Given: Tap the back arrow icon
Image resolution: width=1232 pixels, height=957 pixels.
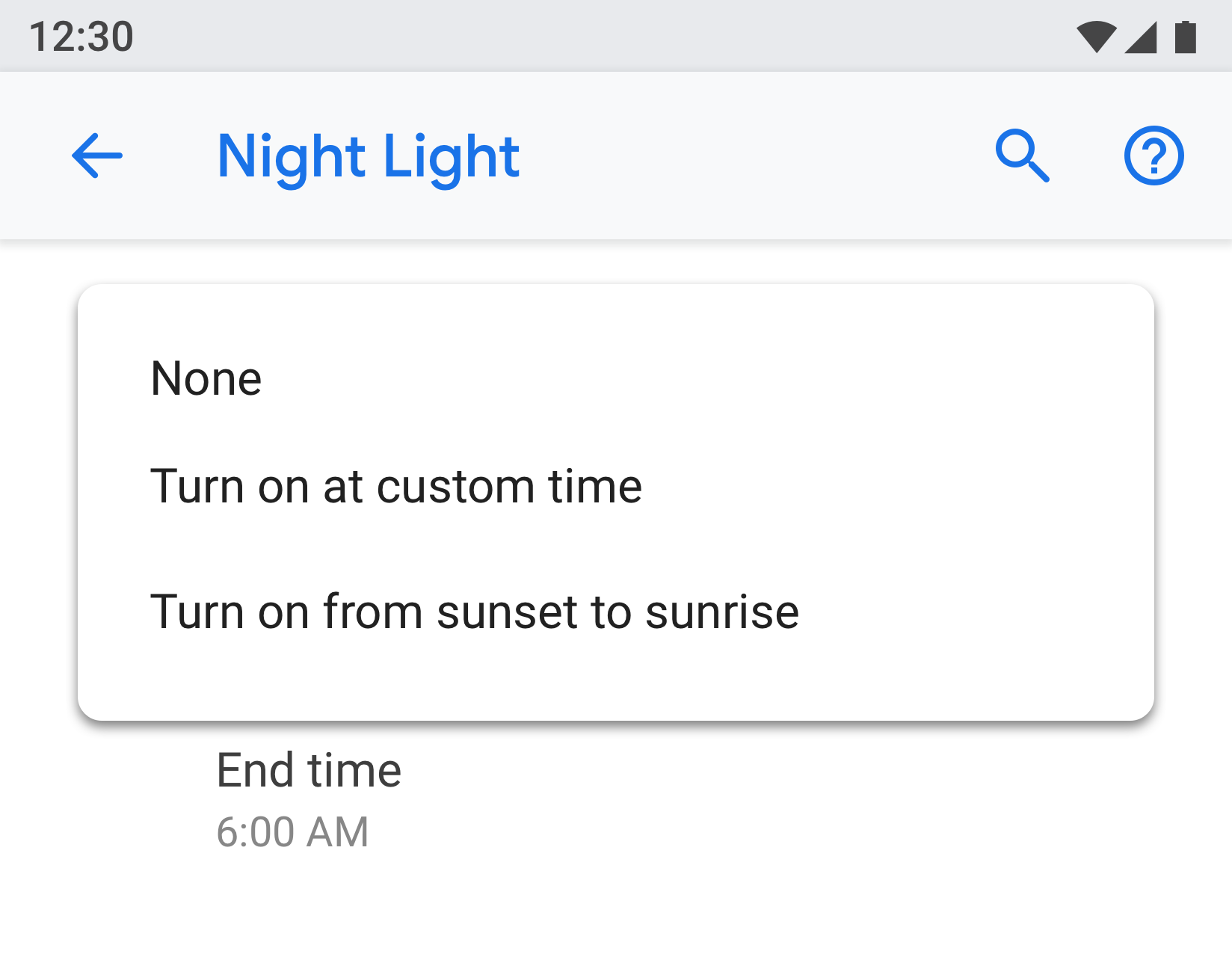Looking at the screenshot, I should click(97, 156).
